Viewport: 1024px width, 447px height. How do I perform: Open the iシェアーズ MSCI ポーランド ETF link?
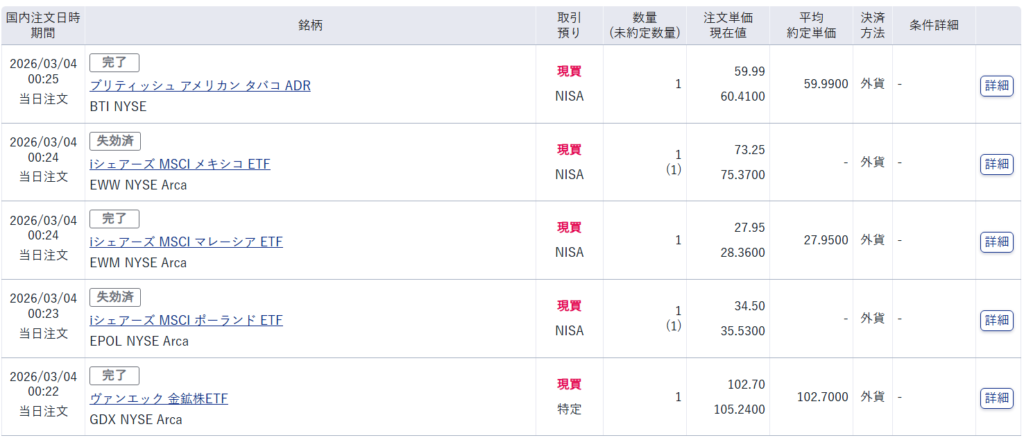[186, 320]
